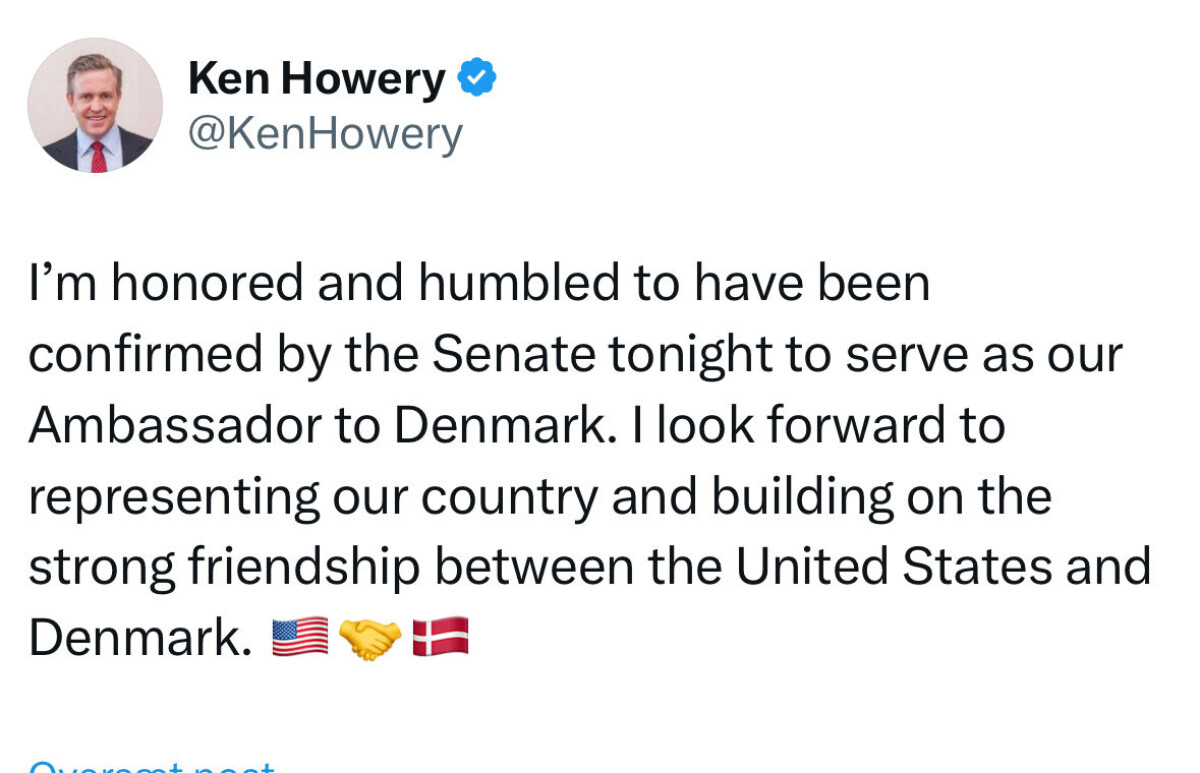This screenshot has height=773, width=1200.
Task: Click the handshake emoji
Action: pyautogui.click(x=370, y=637)
